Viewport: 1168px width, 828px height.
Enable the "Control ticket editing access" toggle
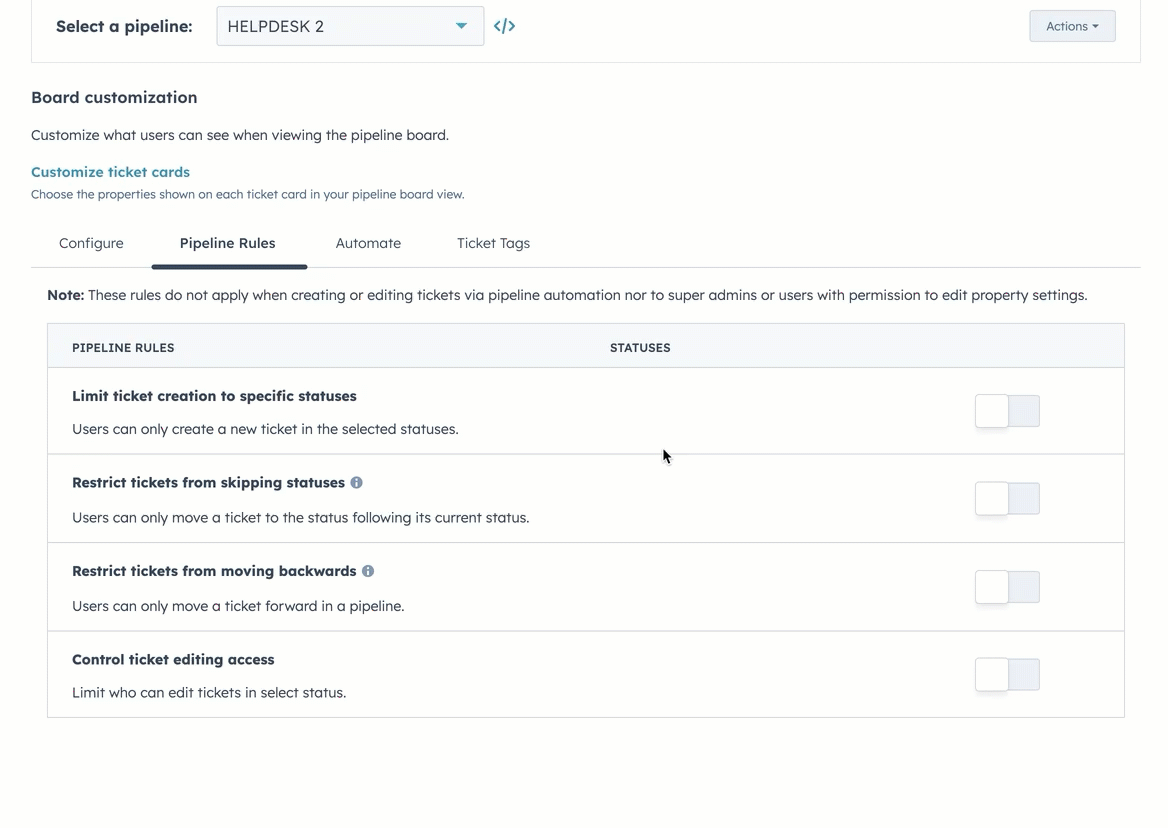pos(1007,674)
